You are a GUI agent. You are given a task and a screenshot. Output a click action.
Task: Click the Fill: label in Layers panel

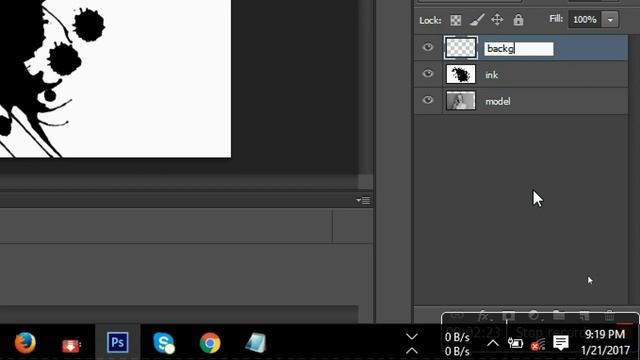tap(556, 19)
